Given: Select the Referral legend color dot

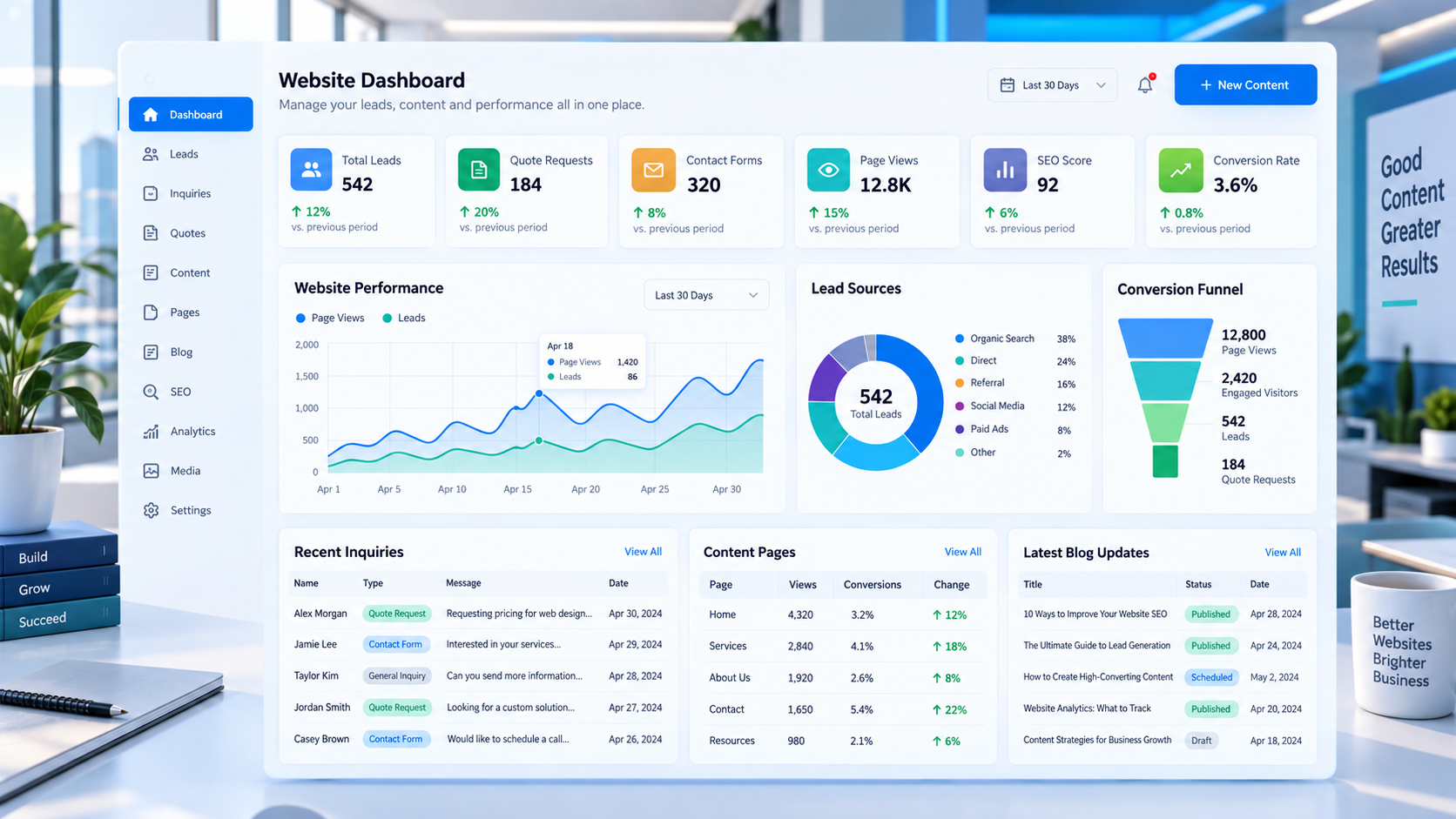Looking at the screenshot, I should point(960,383).
